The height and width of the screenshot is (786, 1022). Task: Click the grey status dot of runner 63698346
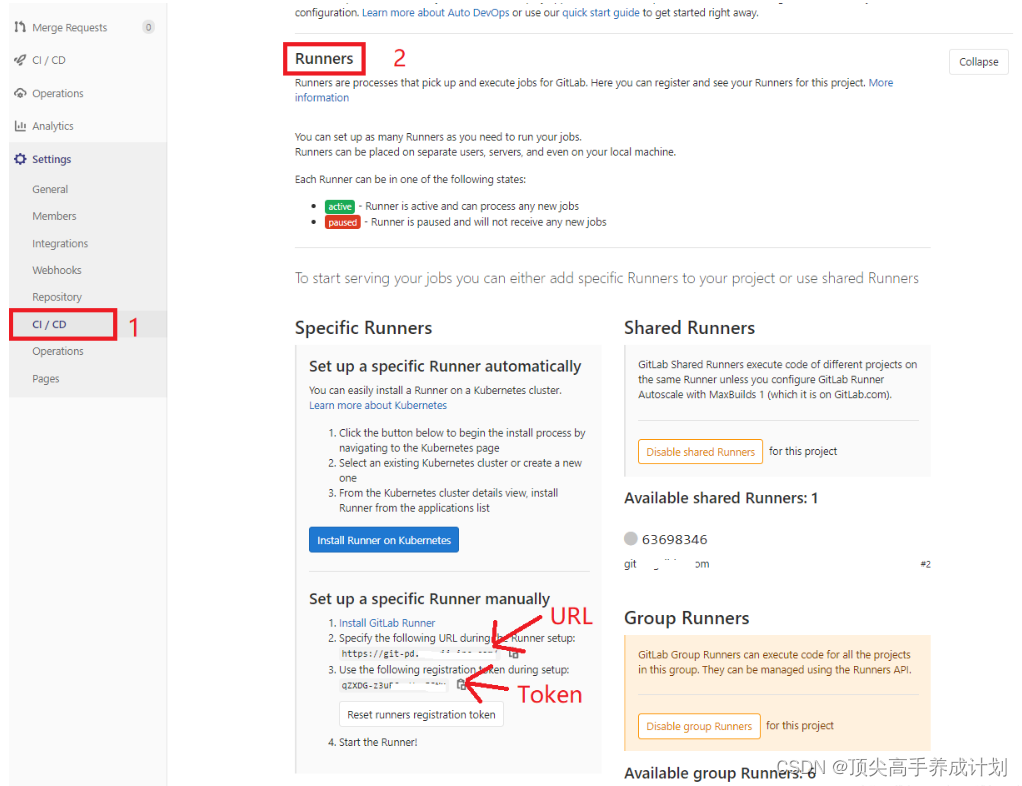630,538
